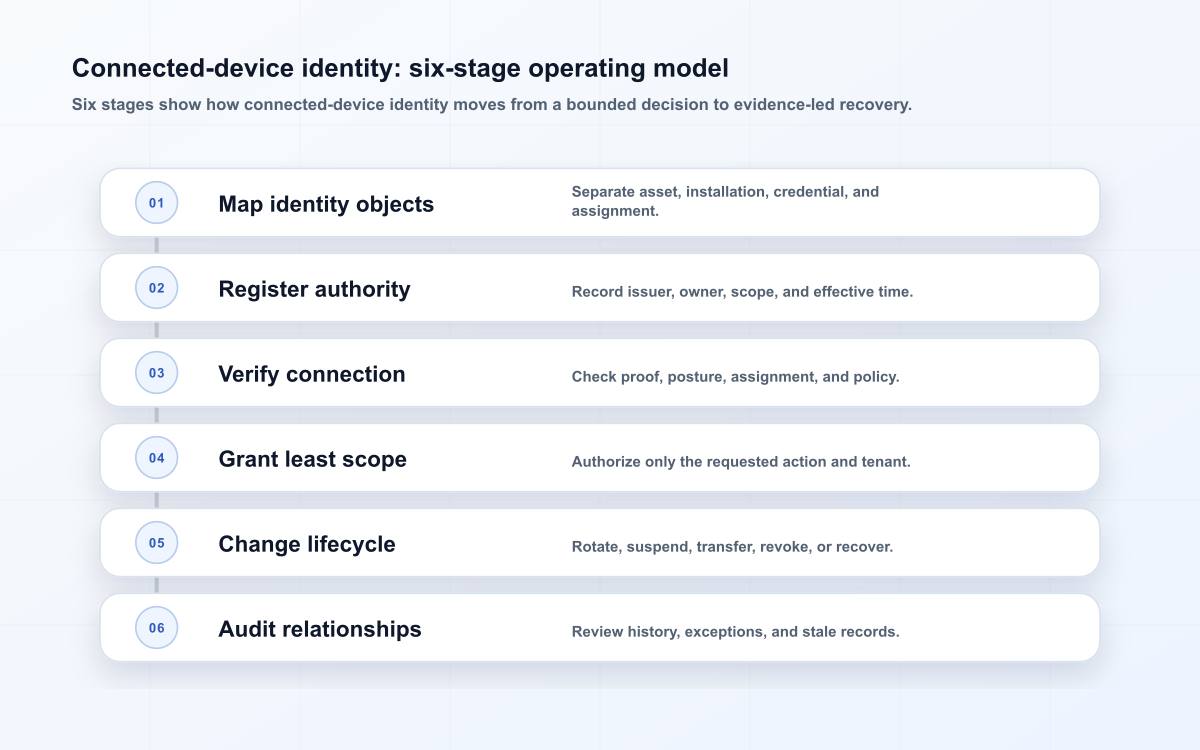Select the 03 stage badge
This screenshot has width=1200, height=750.
click(156, 373)
